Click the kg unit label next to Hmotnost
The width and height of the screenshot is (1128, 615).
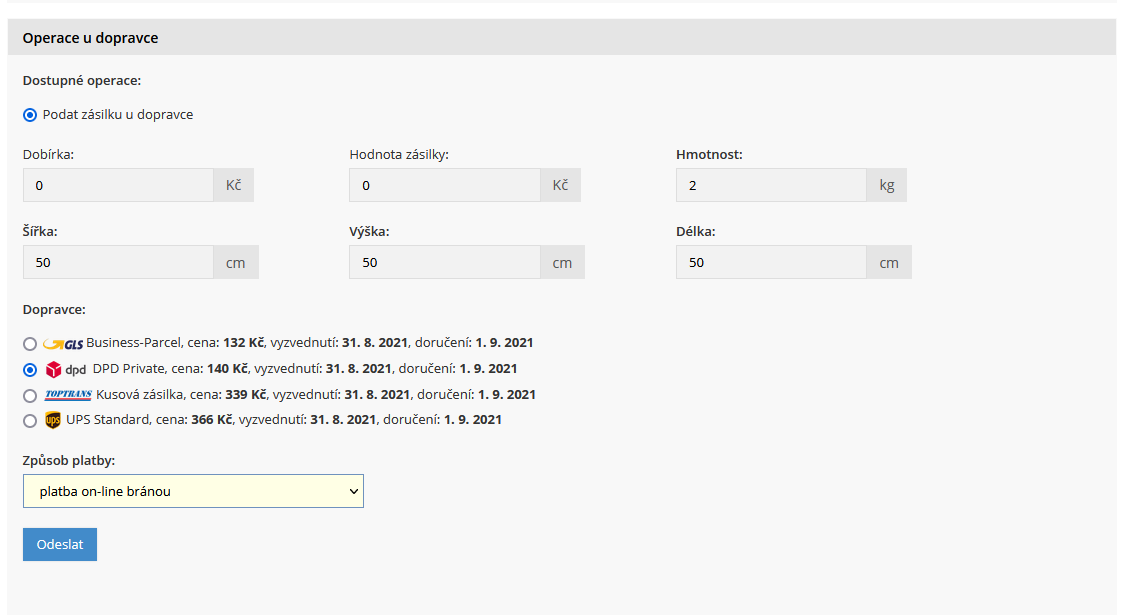click(x=887, y=185)
